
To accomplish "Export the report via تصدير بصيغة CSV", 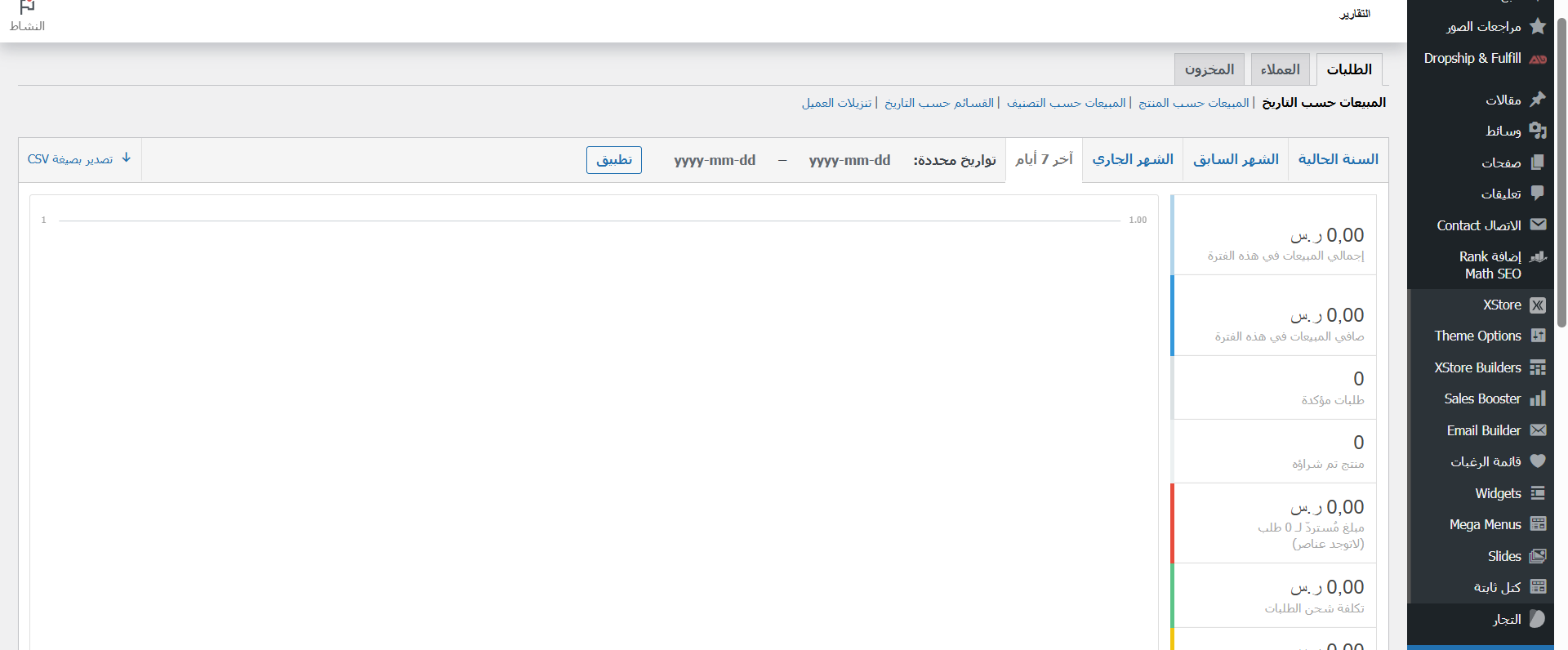I will 79,159.
